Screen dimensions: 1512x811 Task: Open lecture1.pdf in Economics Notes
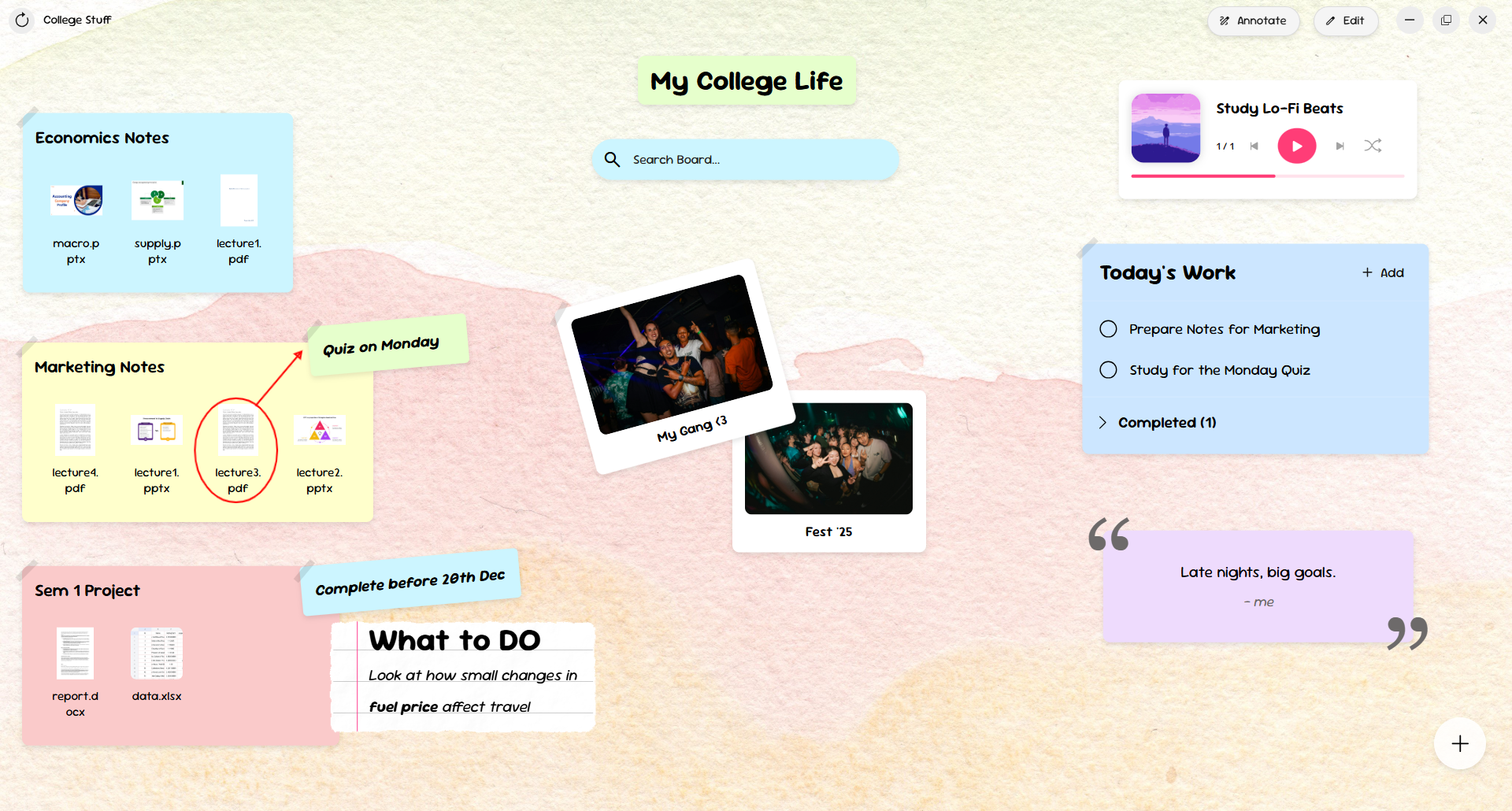[x=239, y=221]
